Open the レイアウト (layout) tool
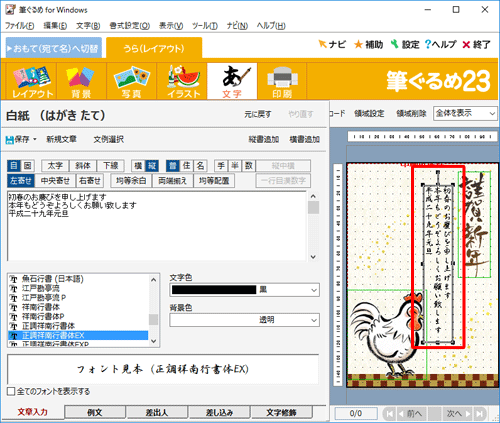Viewport: 500px width, 423px height. [x=32, y=81]
